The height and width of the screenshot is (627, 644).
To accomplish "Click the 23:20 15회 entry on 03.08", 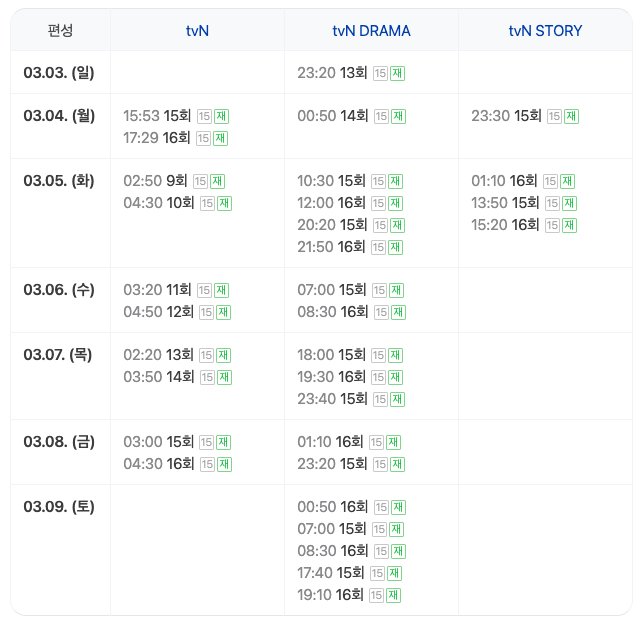I will pos(351,464).
